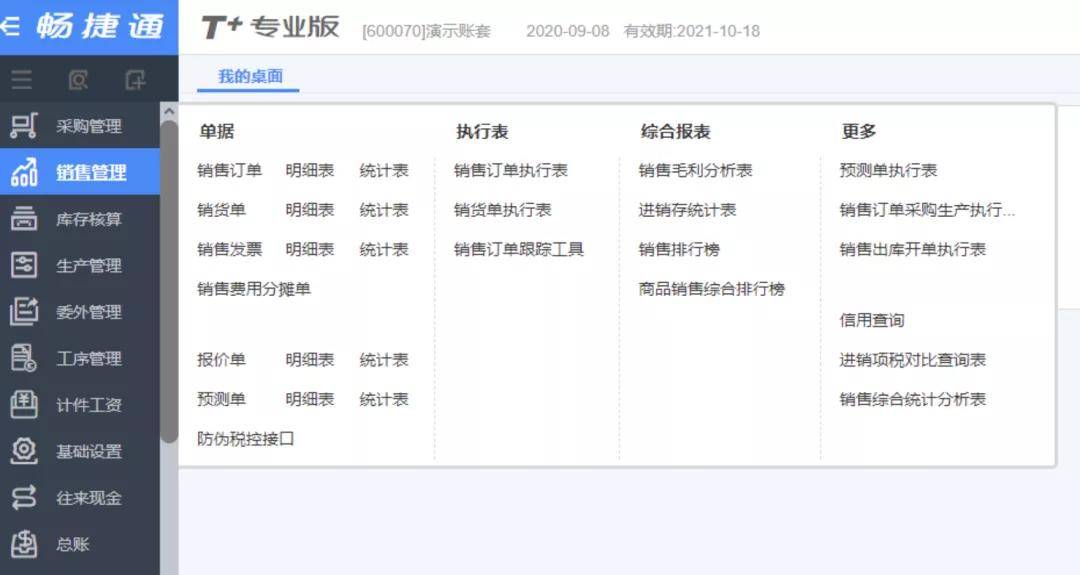The height and width of the screenshot is (575, 1080).
Task: Open the 库存核算 sidebar icon
Action: [x=23, y=219]
